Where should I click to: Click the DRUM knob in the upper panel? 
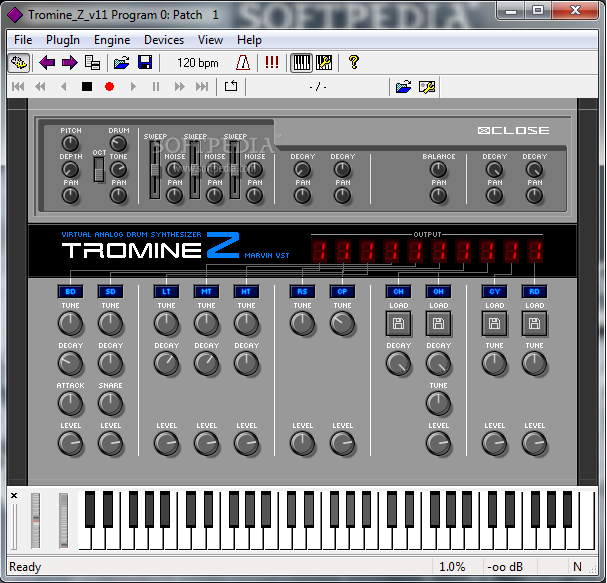(118, 144)
